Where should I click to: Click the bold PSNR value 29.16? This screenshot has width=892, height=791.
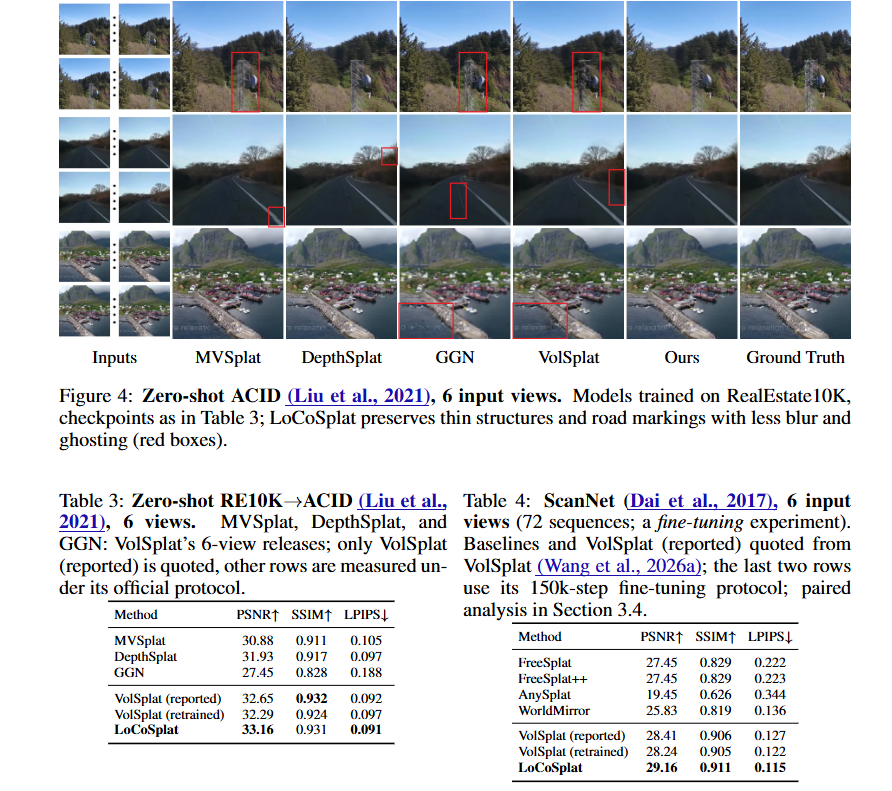[x=662, y=768]
